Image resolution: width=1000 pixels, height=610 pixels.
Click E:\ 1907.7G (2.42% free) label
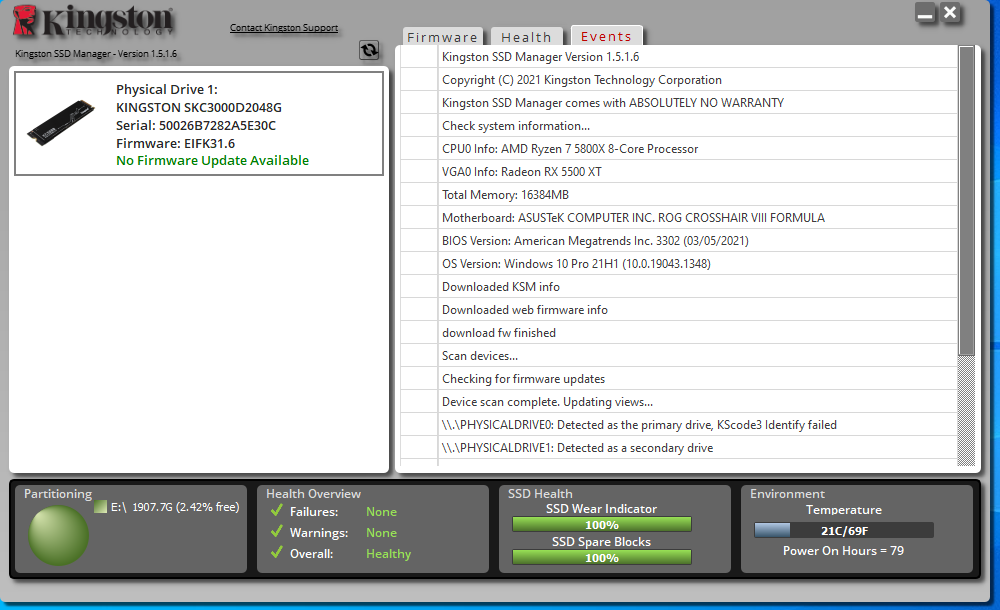coord(175,507)
